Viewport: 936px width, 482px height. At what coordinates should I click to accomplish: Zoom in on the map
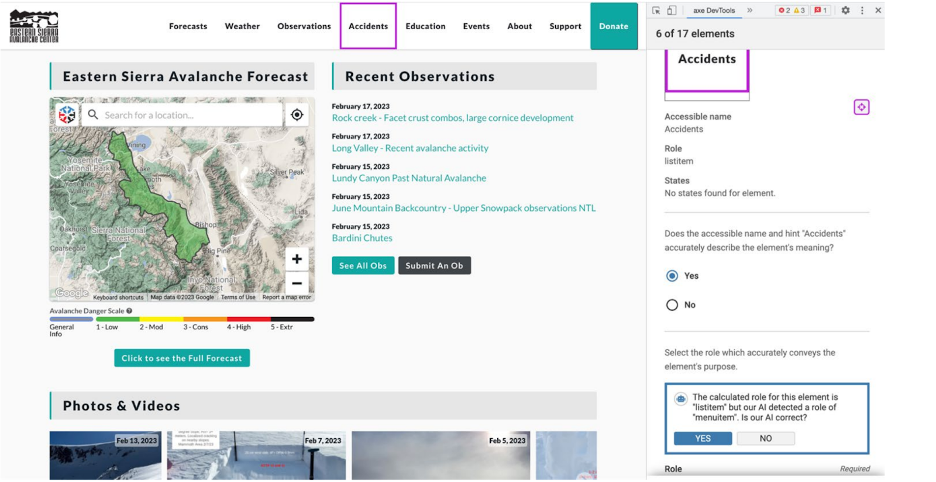(x=297, y=259)
